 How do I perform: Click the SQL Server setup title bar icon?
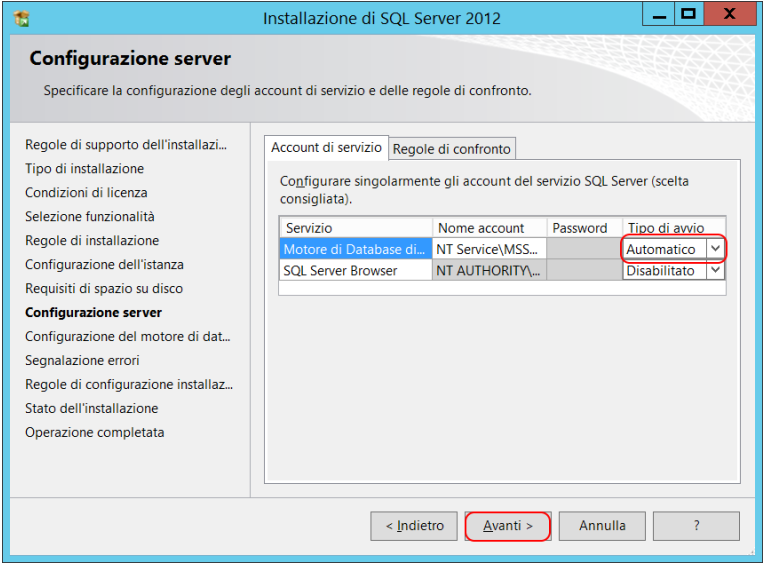click(x=22, y=18)
